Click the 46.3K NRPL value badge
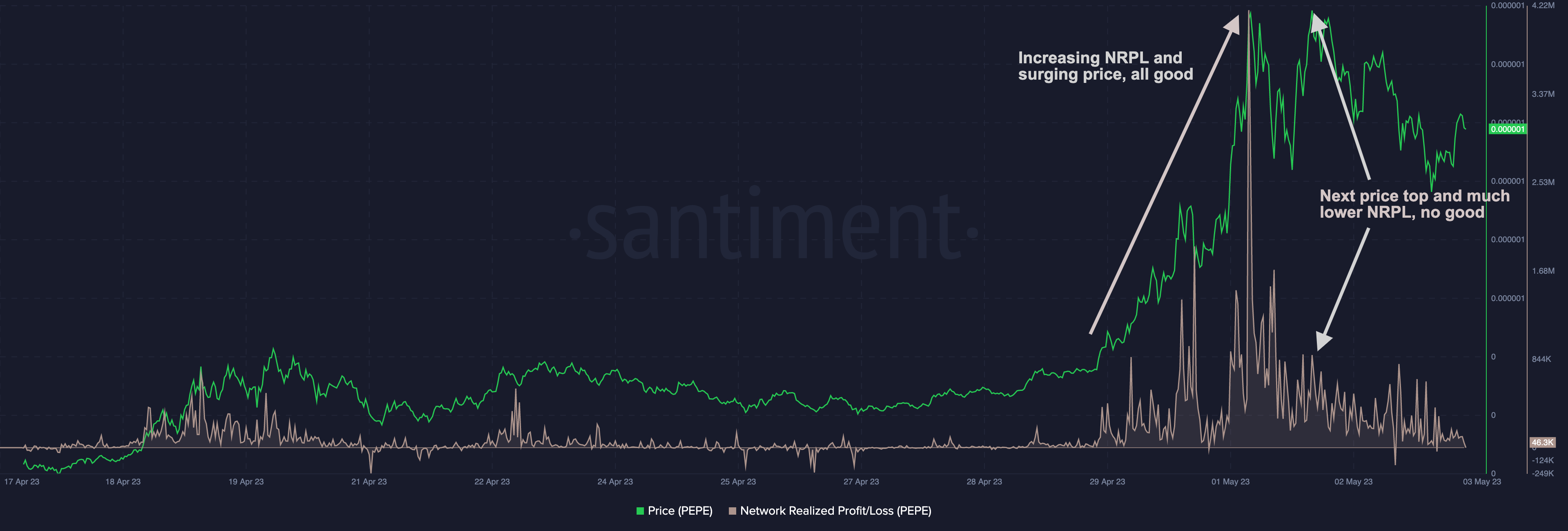 pos(1542,443)
